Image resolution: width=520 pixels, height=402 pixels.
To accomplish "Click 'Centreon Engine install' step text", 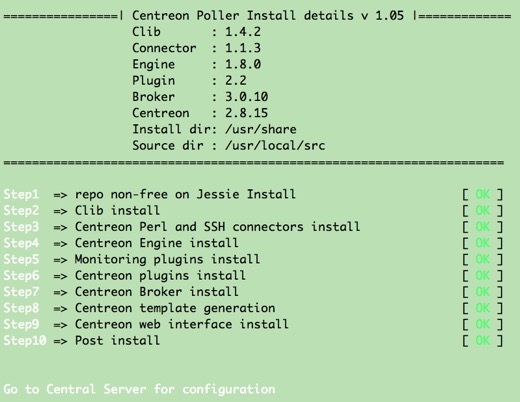I will [157, 243].
